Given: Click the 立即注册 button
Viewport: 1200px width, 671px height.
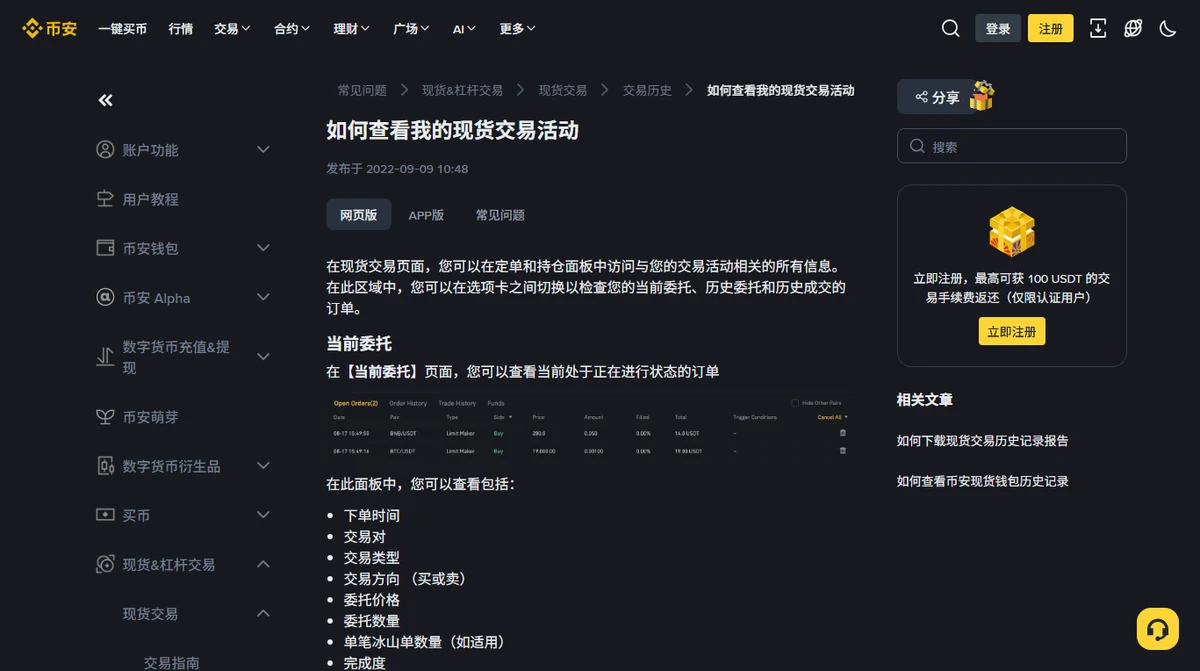Looking at the screenshot, I should (1012, 331).
